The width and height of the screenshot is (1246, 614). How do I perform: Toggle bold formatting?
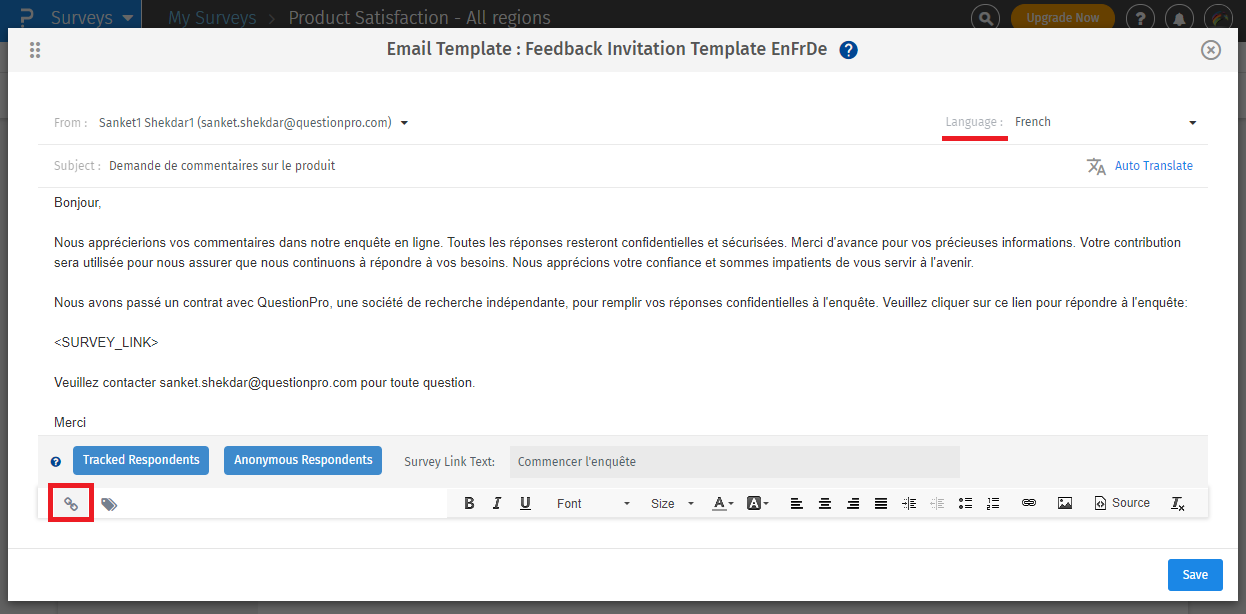pos(469,503)
